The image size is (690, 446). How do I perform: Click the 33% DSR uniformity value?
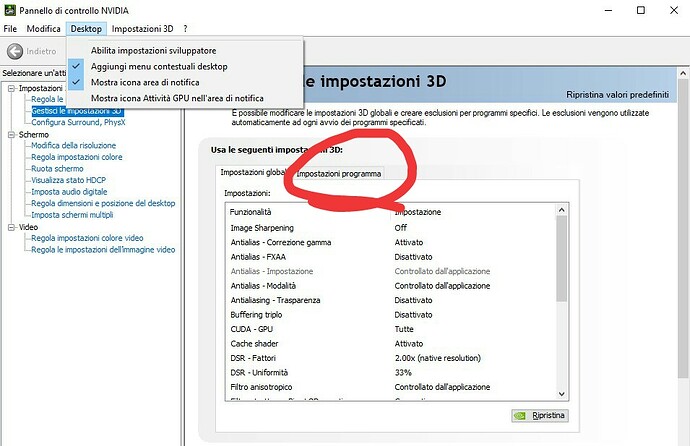pyautogui.click(x=403, y=373)
